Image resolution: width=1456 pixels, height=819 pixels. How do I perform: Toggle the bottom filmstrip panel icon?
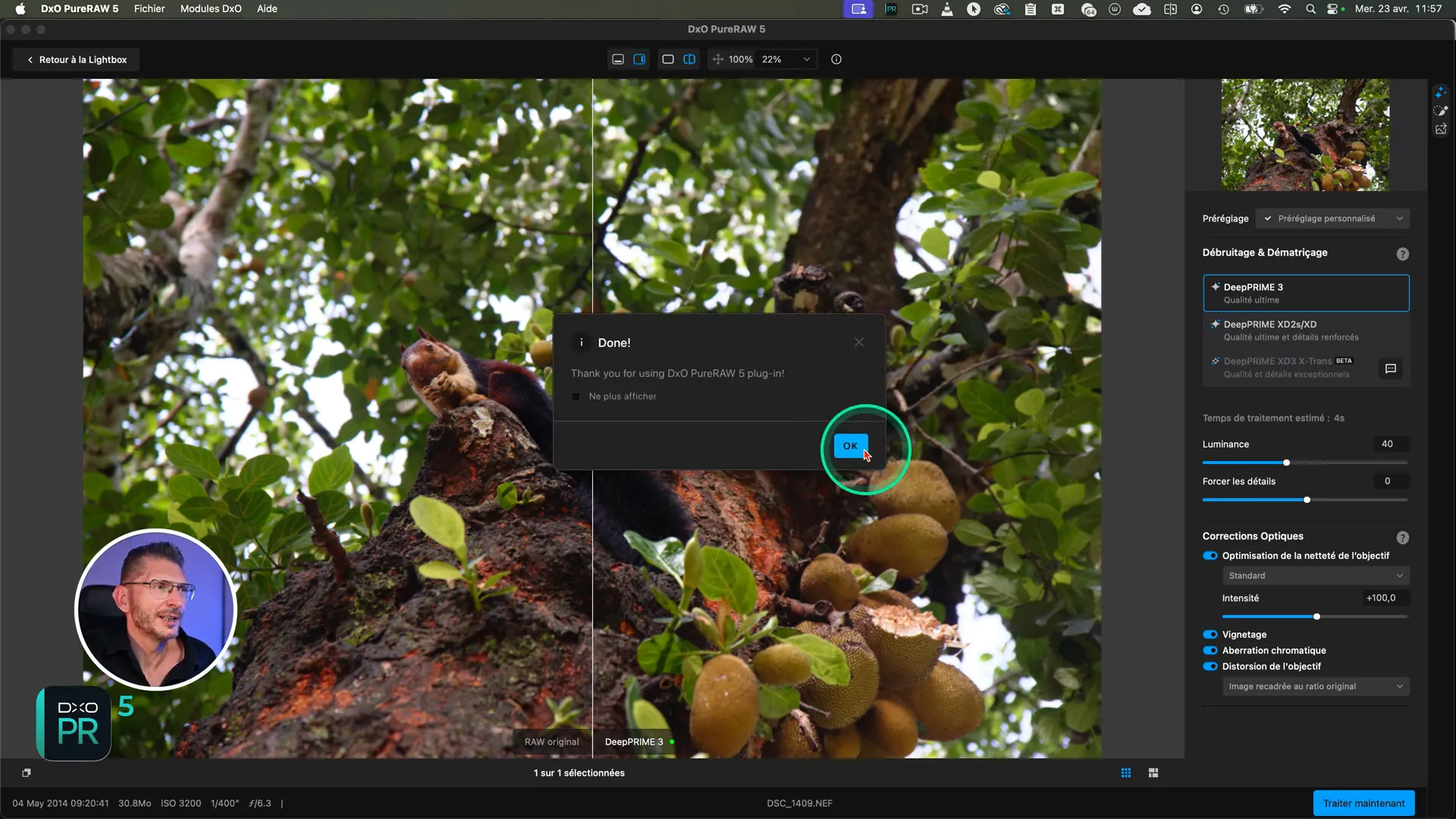[x=618, y=59]
